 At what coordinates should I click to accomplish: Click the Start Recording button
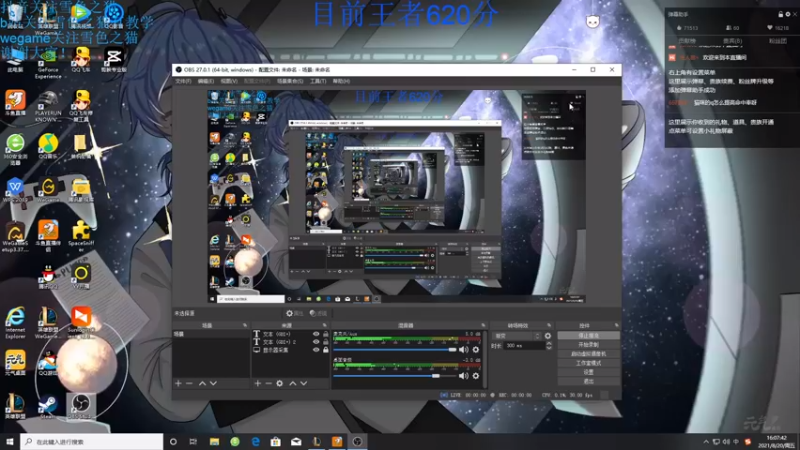588,345
